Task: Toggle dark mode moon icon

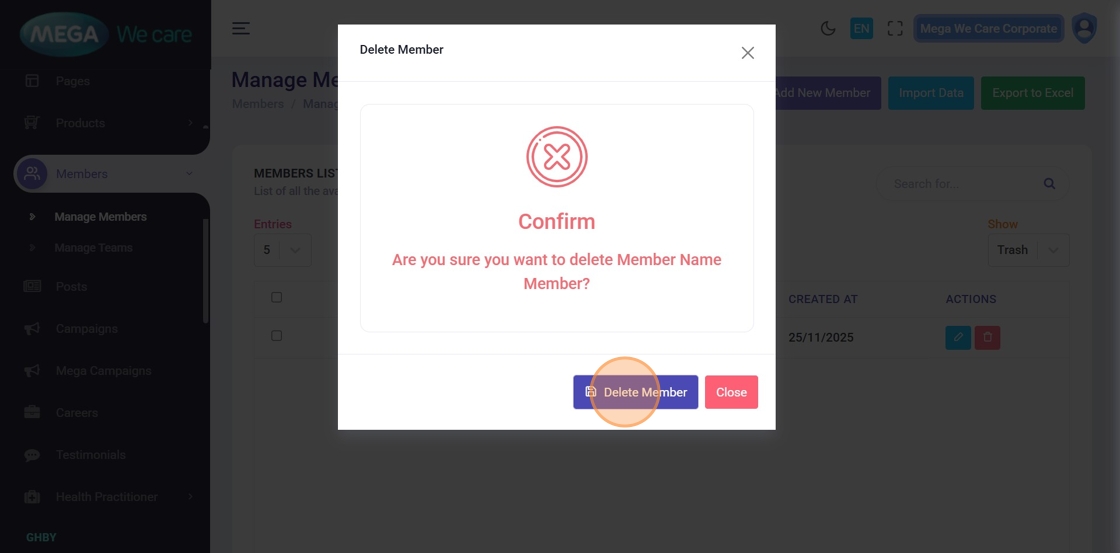Action: (828, 28)
